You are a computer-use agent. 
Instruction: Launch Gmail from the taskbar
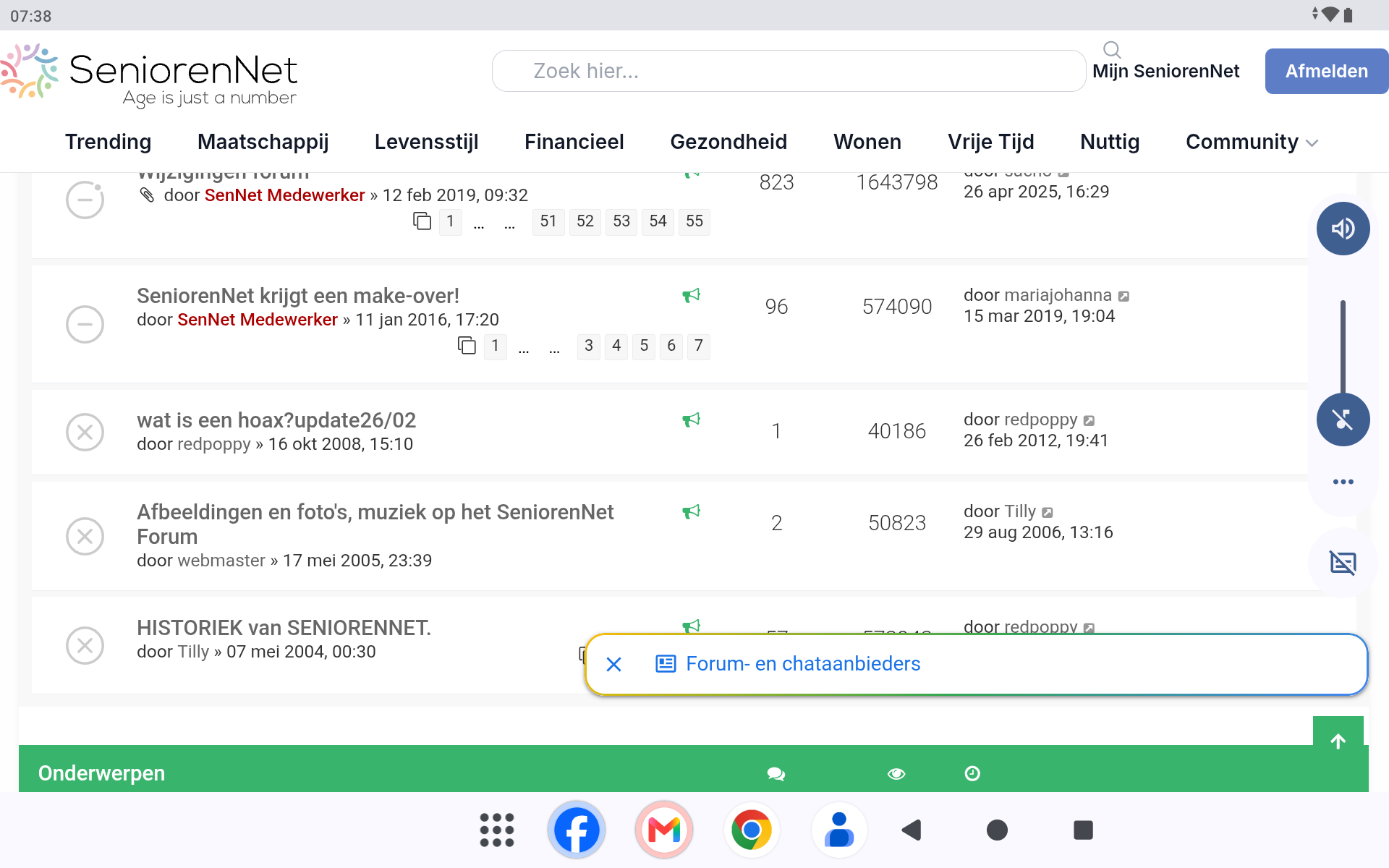pyautogui.click(x=664, y=830)
